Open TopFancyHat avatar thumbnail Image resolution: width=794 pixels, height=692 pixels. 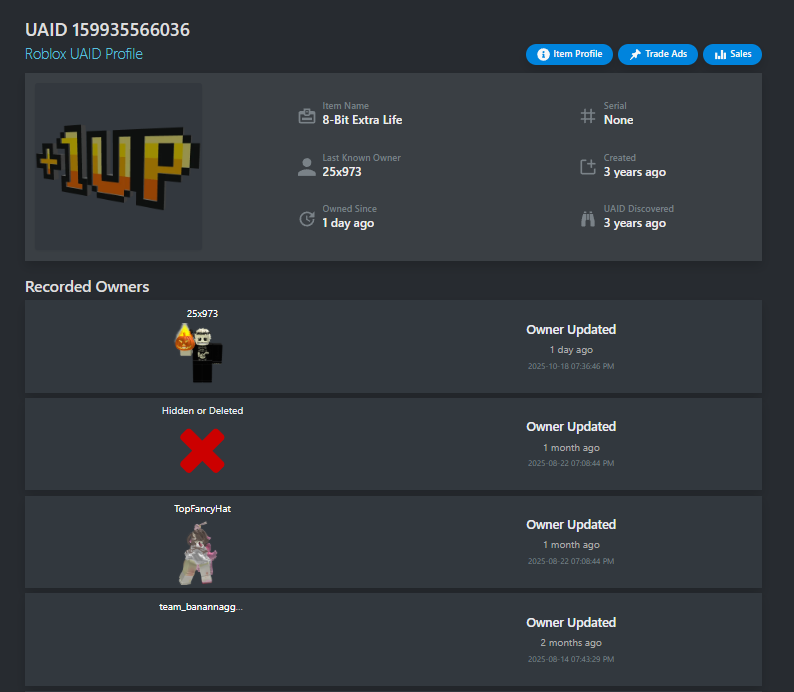(198, 553)
